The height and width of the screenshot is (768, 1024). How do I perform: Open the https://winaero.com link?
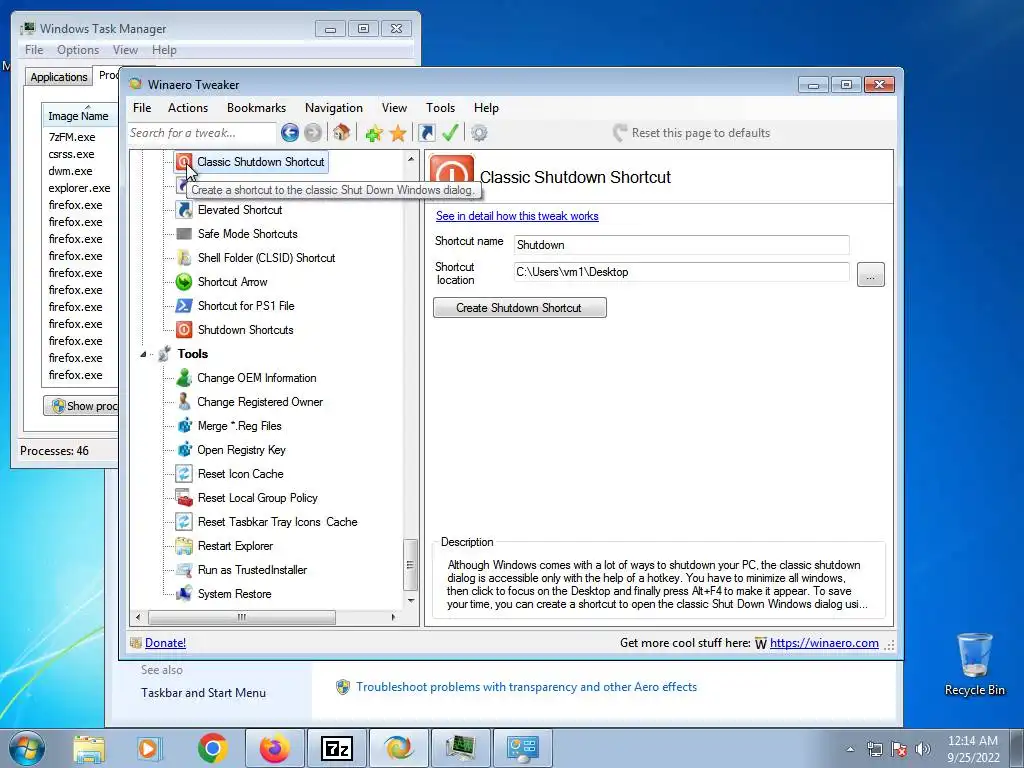pos(824,643)
